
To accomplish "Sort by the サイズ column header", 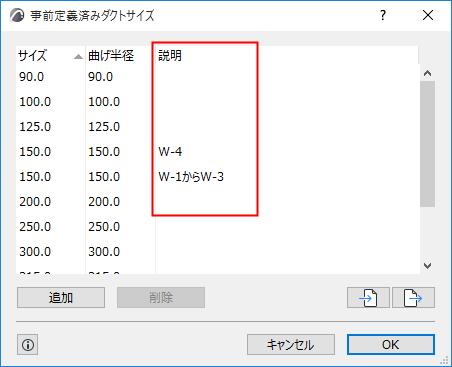I will click(50, 55).
